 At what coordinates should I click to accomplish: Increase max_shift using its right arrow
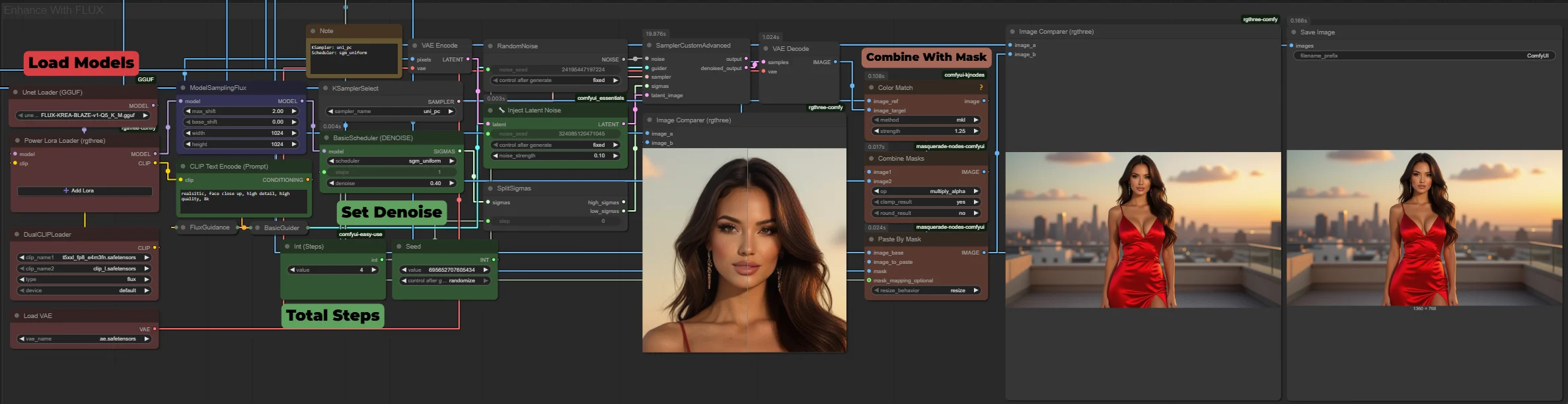point(295,112)
